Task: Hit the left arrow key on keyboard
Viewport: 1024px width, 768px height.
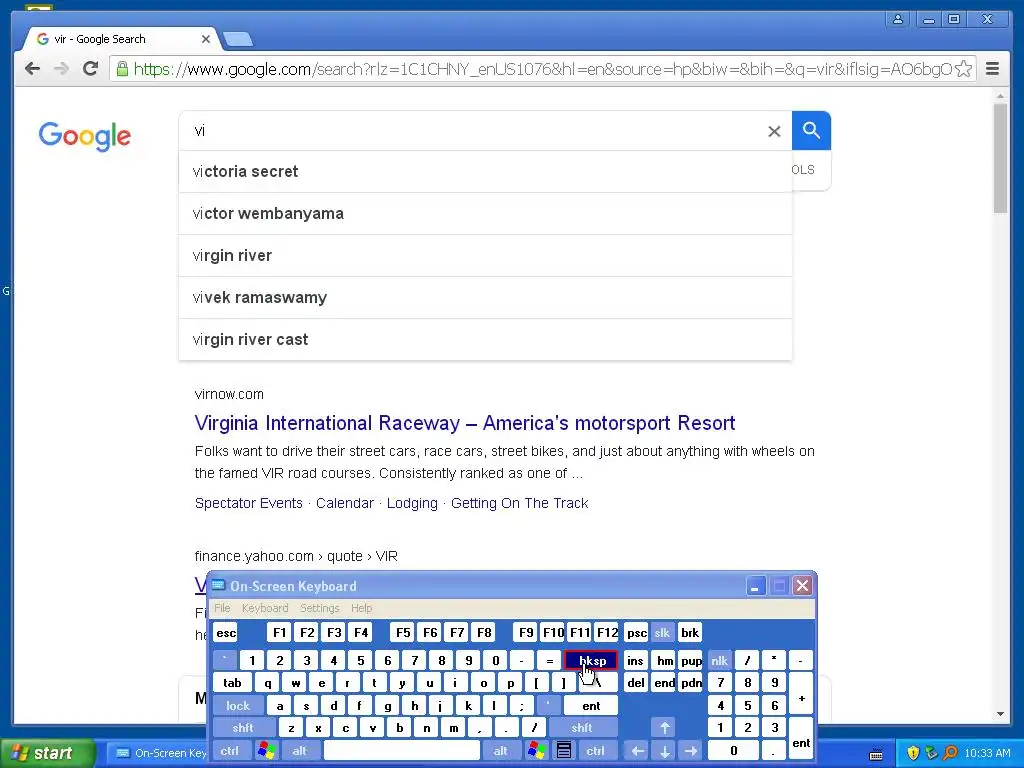Action: coord(637,751)
